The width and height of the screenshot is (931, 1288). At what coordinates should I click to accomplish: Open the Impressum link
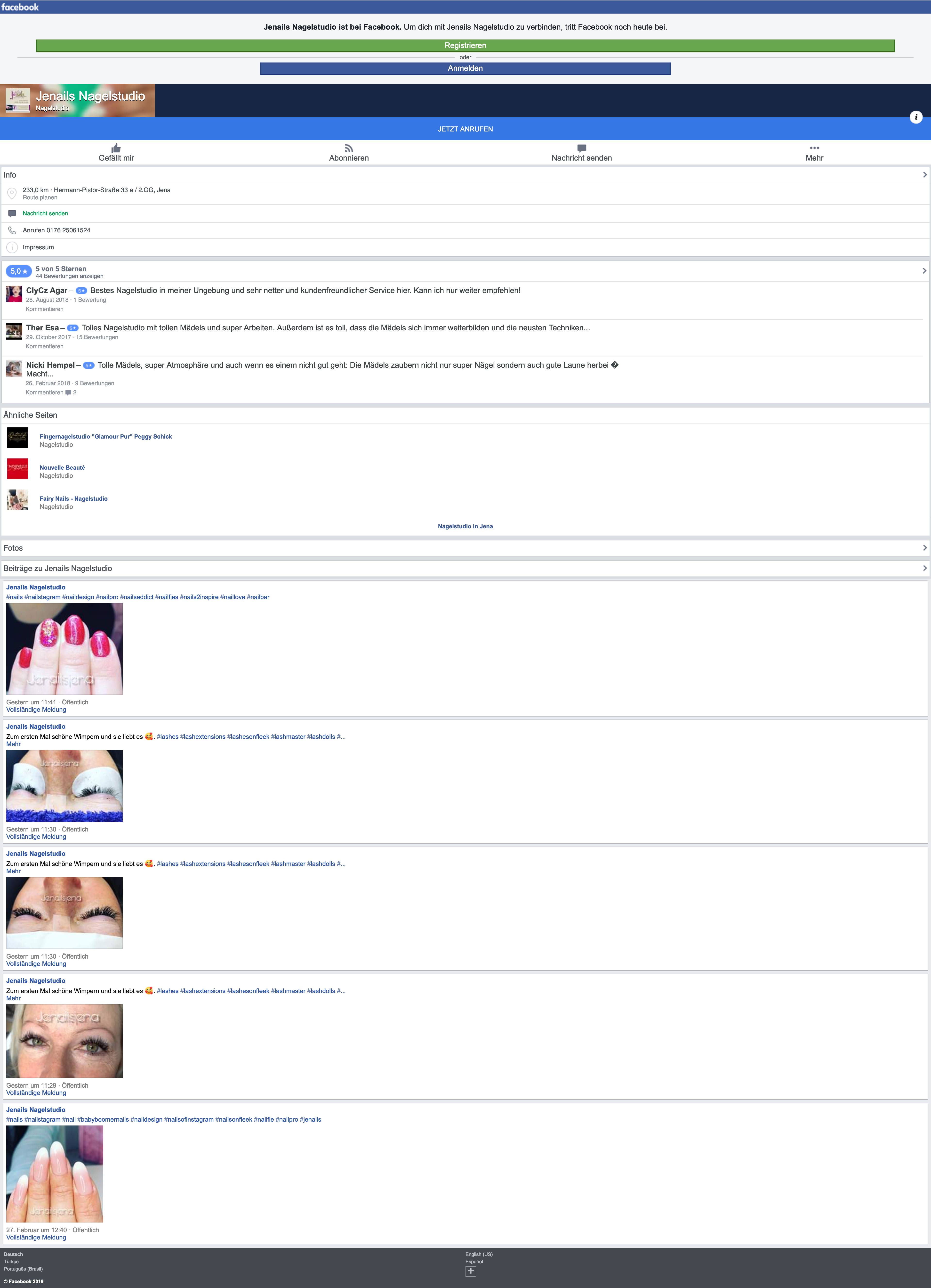(38, 248)
